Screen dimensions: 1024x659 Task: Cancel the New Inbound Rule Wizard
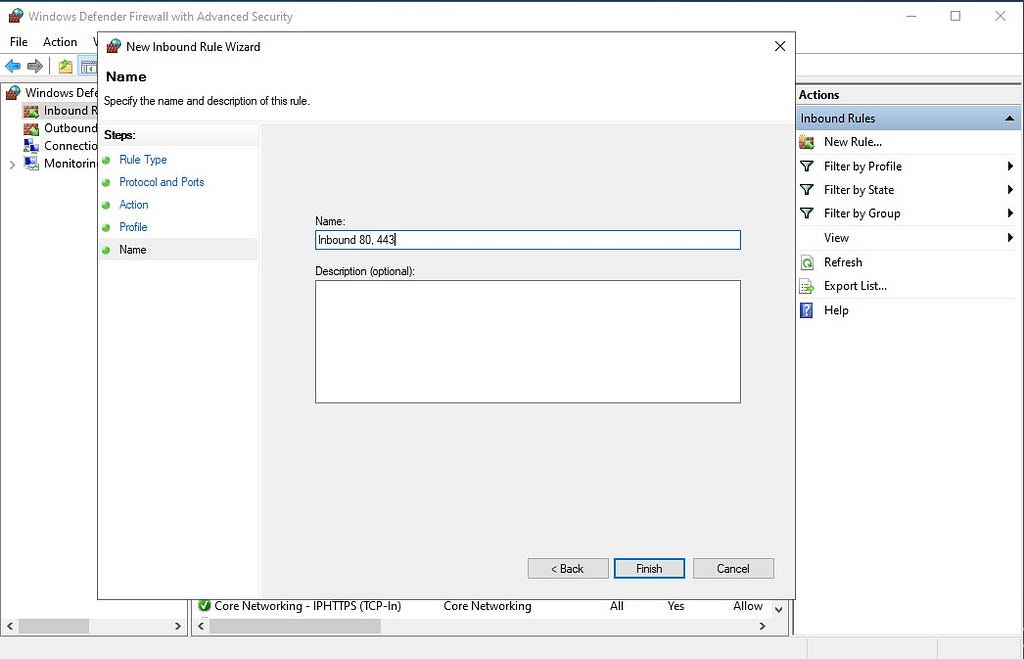tap(733, 568)
